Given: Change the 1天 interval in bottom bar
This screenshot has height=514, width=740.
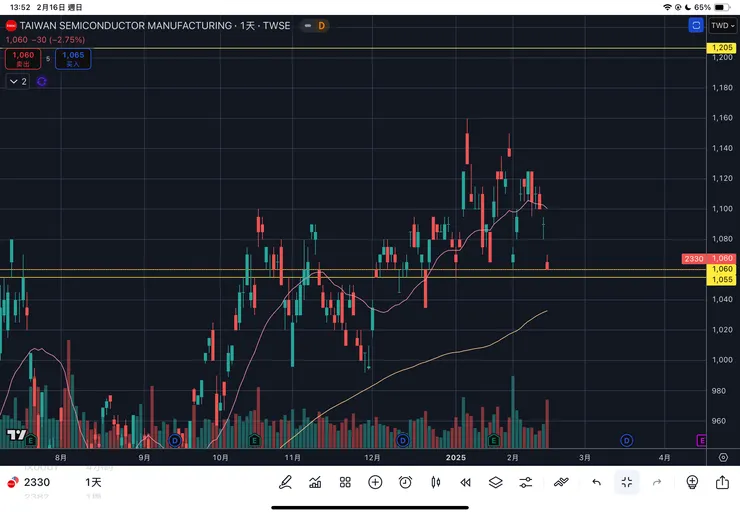Looking at the screenshot, I should 93,482.
